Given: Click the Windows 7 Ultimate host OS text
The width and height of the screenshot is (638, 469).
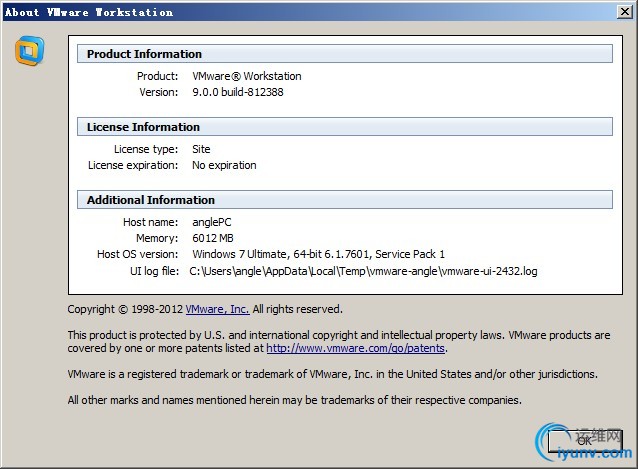Looking at the screenshot, I should (x=318, y=254).
